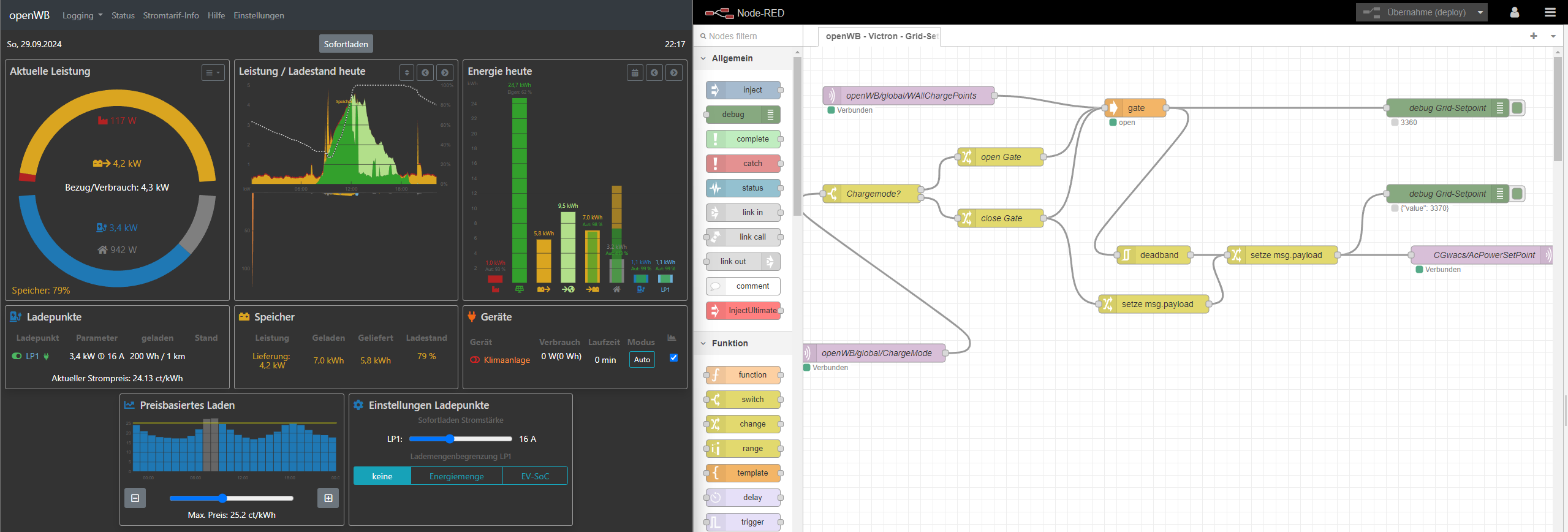
Task: Go to next day in Energie heute
Action: coord(674,73)
